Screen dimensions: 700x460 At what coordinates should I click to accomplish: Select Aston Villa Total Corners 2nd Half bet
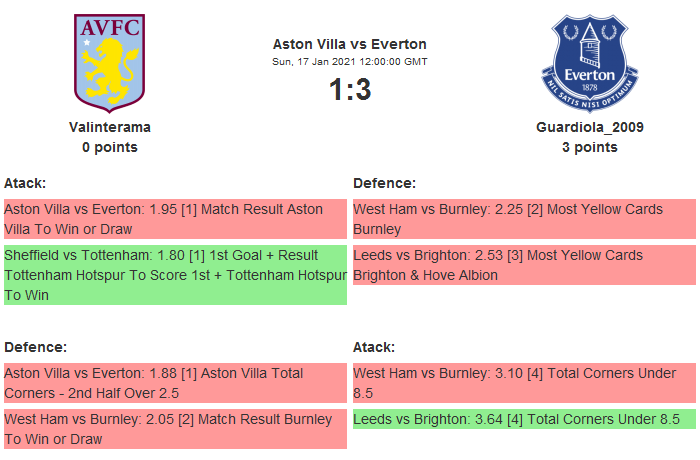[x=175, y=383]
